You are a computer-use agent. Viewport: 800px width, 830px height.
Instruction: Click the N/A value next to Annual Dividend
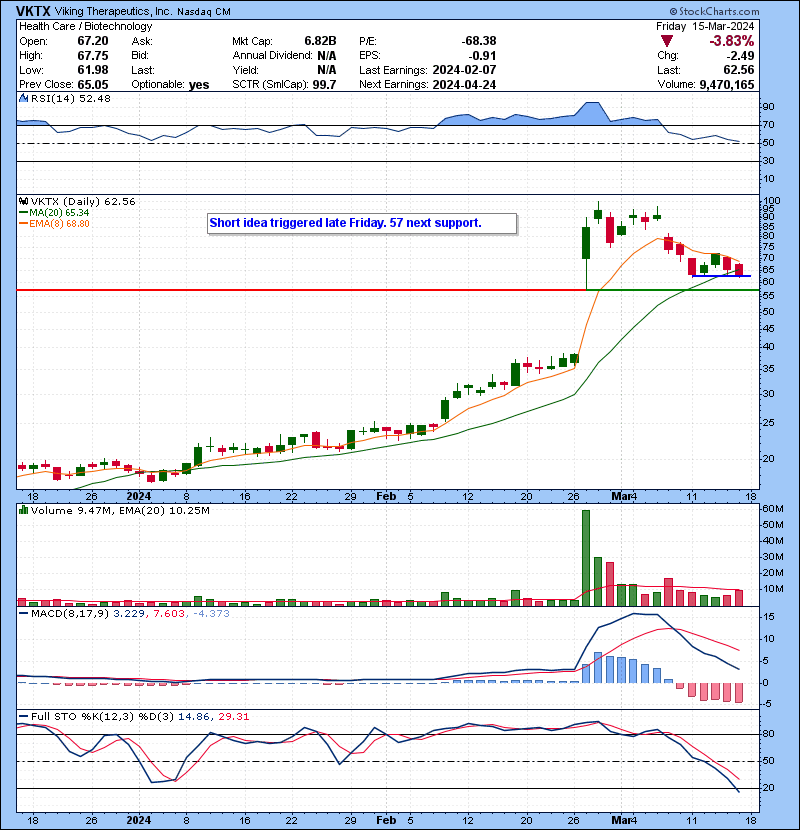click(x=327, y=56)
